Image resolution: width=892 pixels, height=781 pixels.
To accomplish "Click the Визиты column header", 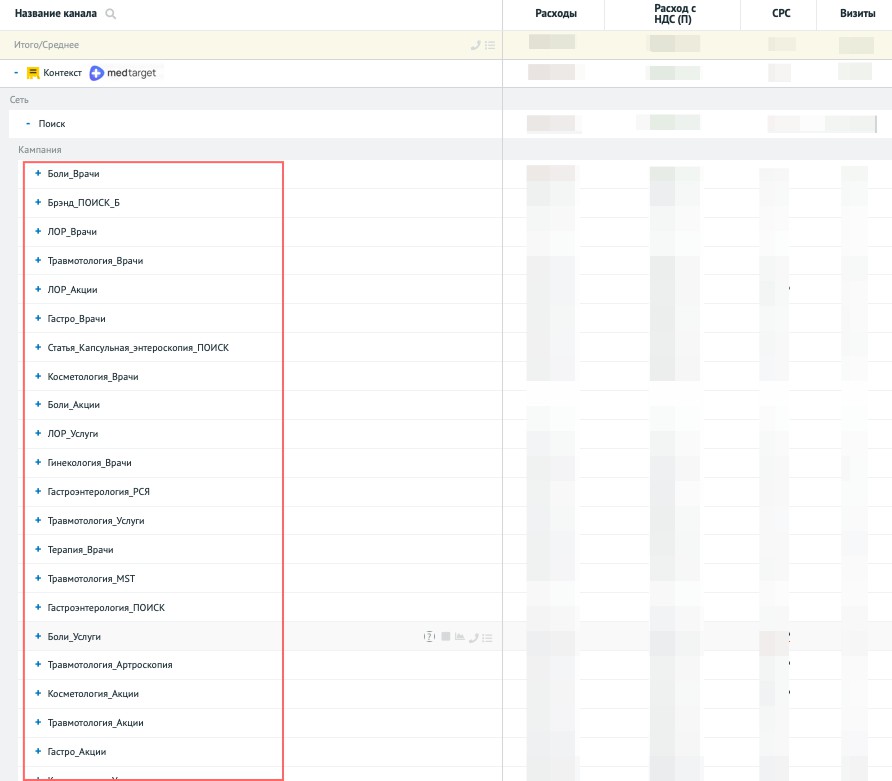I will pyautogui.click(x=857, y=14).
